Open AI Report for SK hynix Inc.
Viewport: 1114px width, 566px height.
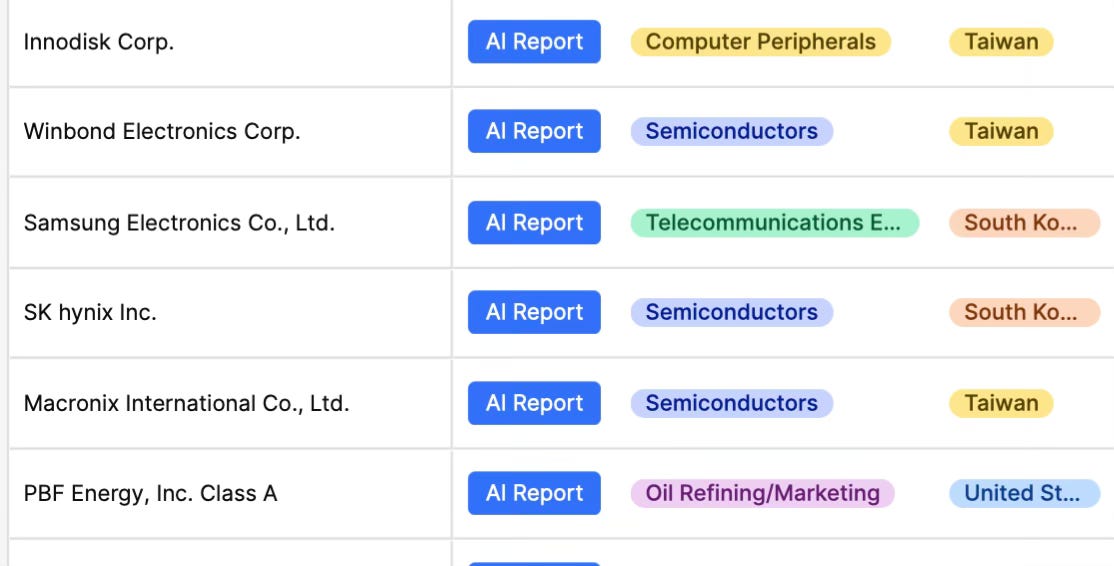tap(534, 312)
